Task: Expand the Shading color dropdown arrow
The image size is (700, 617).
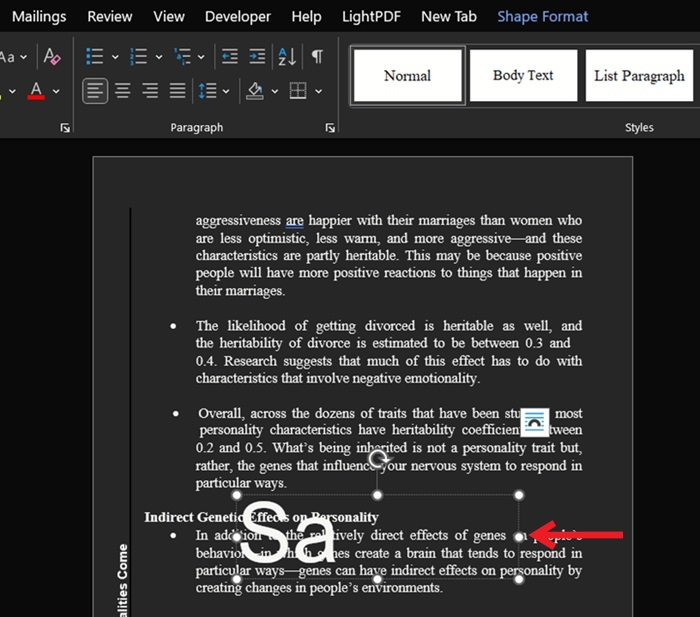Action: (275, 92)
